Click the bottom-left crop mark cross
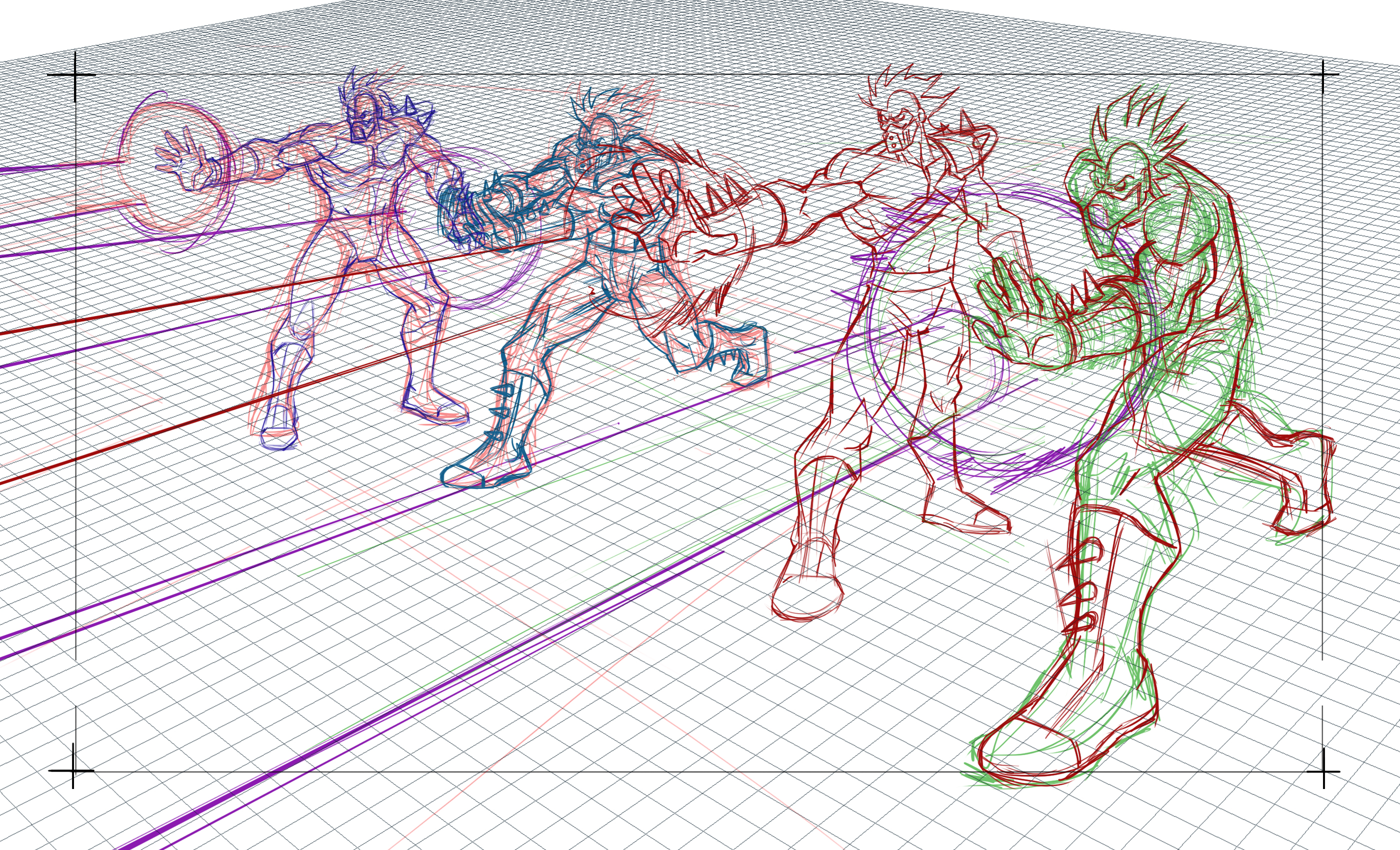The height and width of the screenshot is (850, 1400). 72,770
